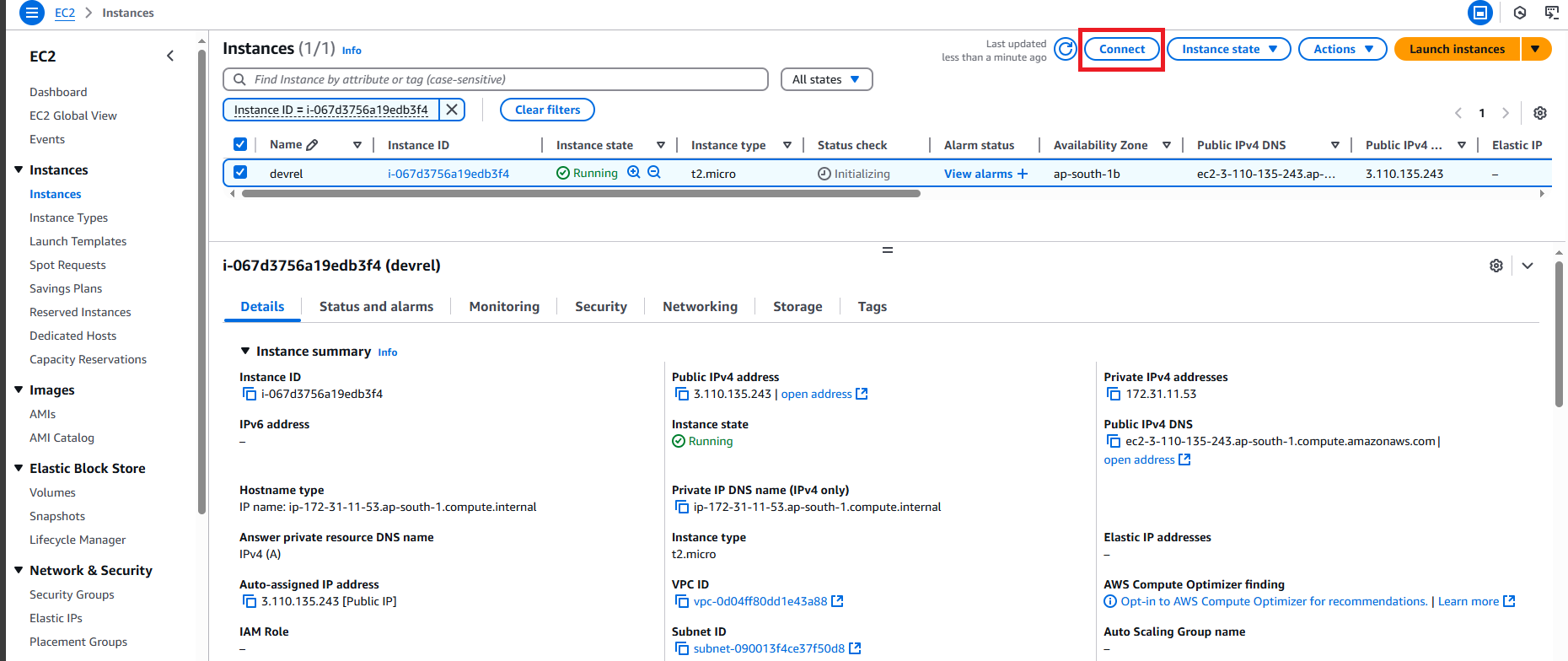The width and height of the screenshot is (1568, 661).
Task: Refresh the instances list
Action: [1066, 49]
